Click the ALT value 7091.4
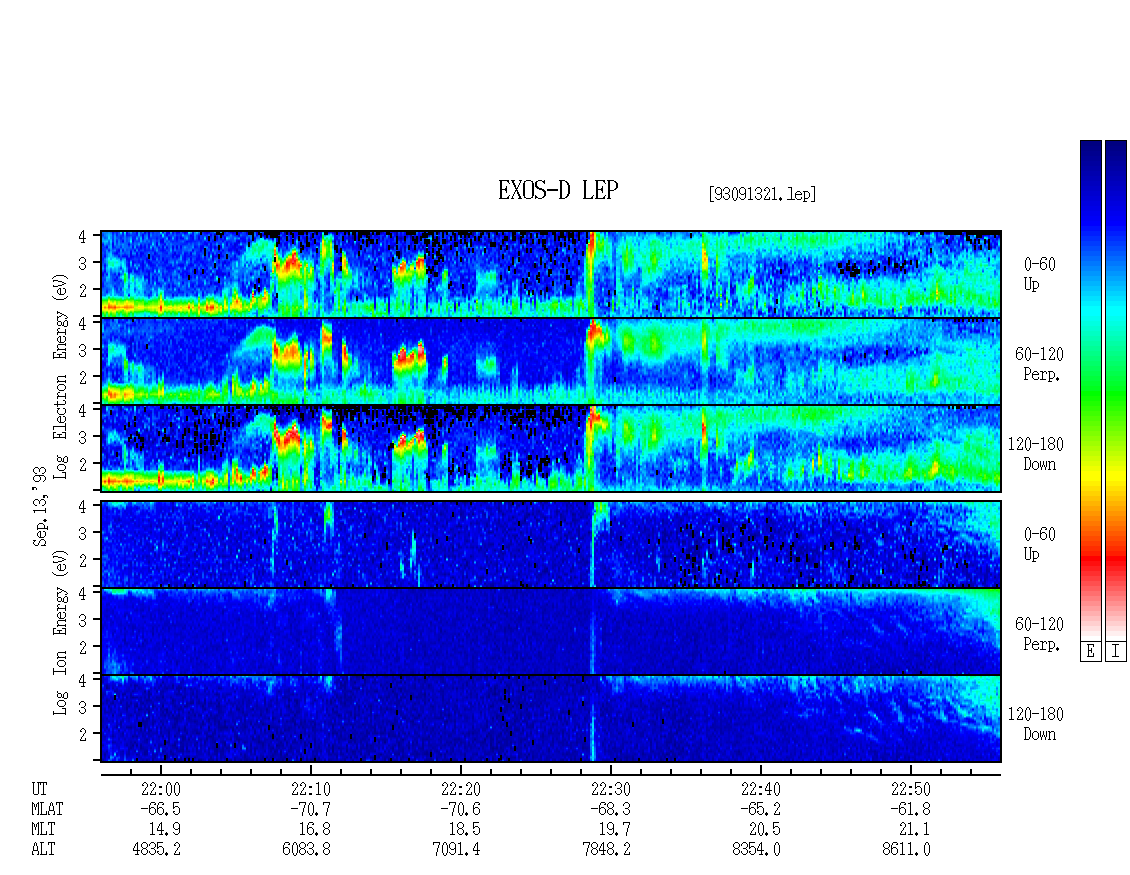Screen dimensions: 1130x875 click(x=456, y=850)
